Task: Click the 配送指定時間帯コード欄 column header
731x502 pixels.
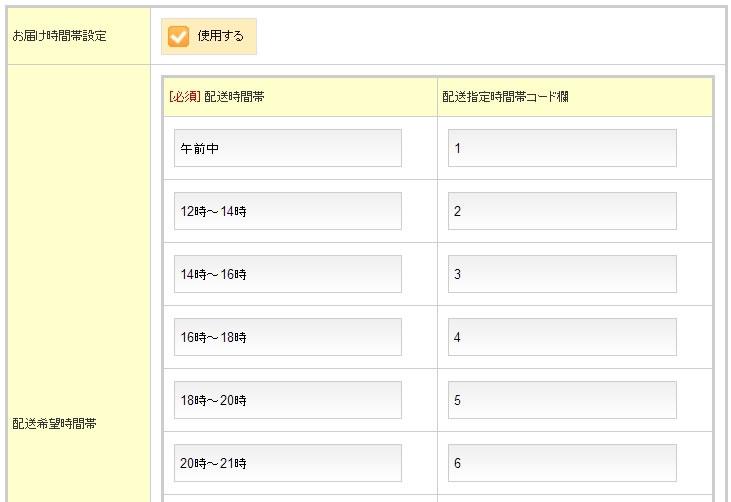Action: [x=505, y=97]
